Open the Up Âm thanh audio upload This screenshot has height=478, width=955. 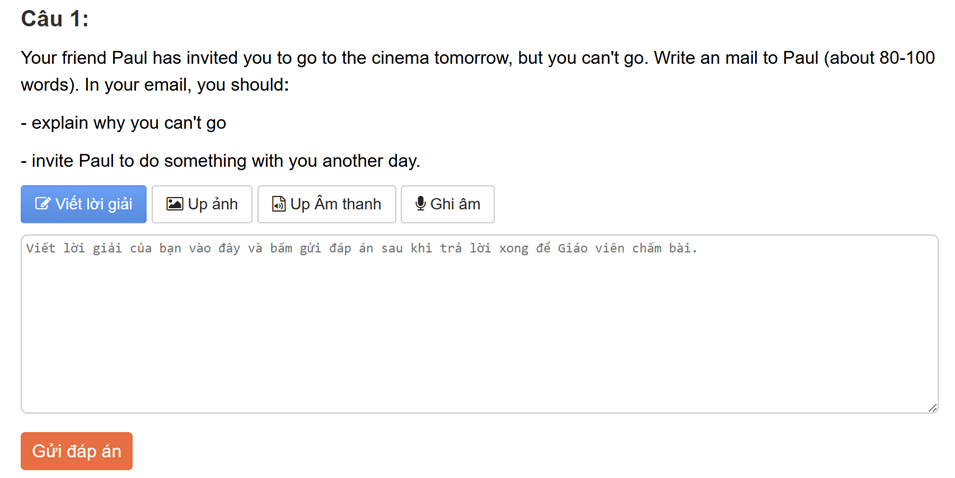click(x=326, y=204)
